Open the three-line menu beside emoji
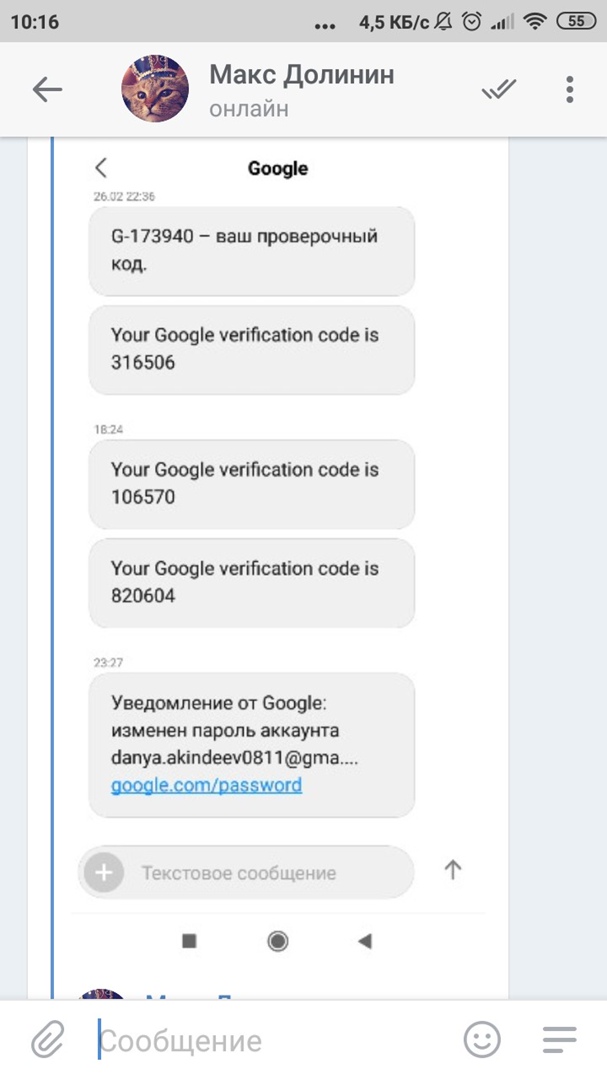Screen dimensions: 607x1080 point(559,1041)
